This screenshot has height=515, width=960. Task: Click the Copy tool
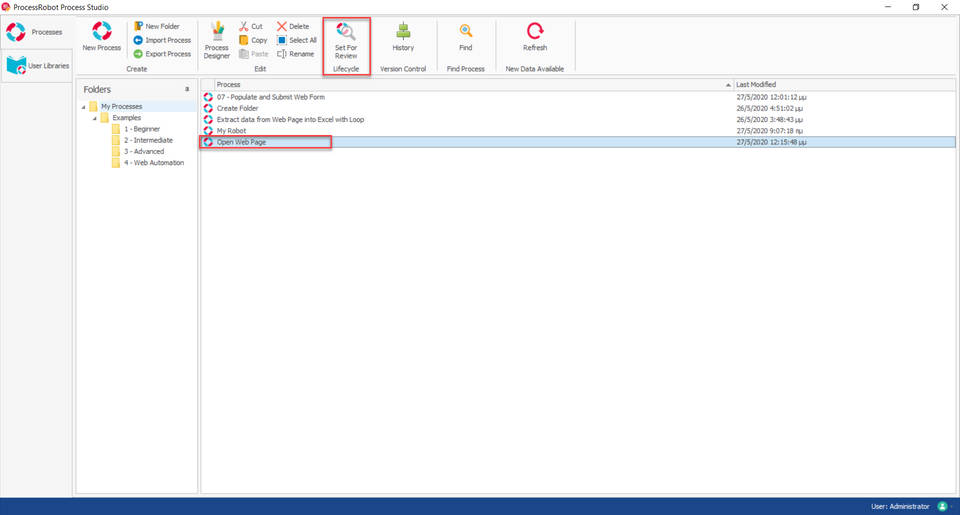coord(253,40)
